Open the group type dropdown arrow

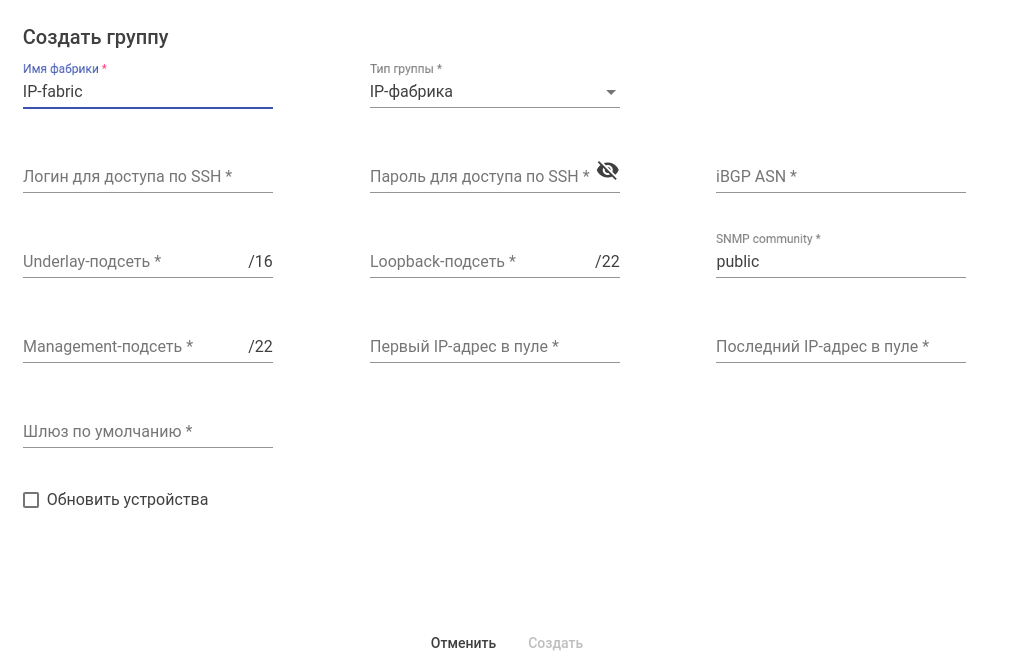coord(611,93)
